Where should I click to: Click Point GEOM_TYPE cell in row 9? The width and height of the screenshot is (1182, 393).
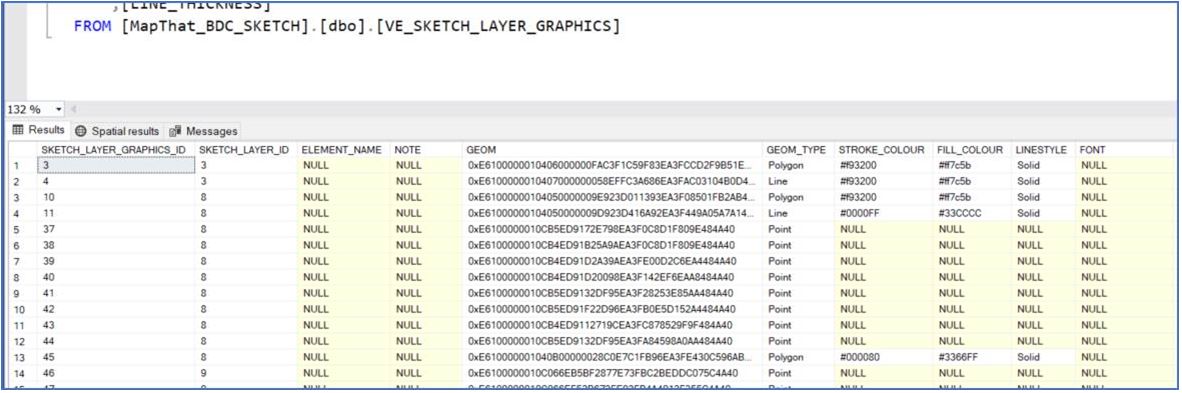coord(798,293)
